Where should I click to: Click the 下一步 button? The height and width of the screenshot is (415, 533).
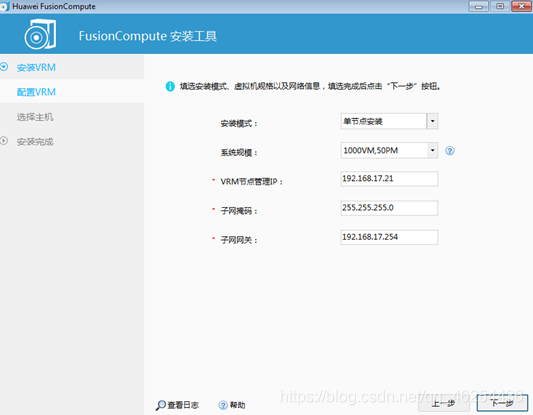[502, 403]
